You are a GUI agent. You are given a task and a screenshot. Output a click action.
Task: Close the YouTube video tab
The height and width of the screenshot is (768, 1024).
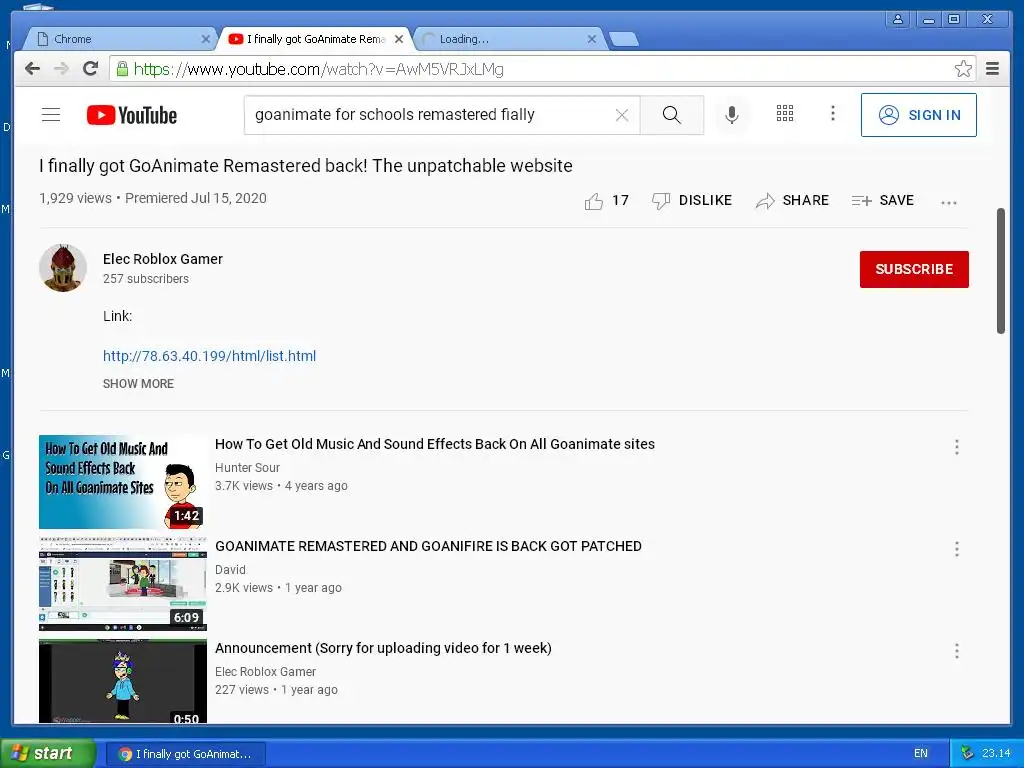pos(399,39)
